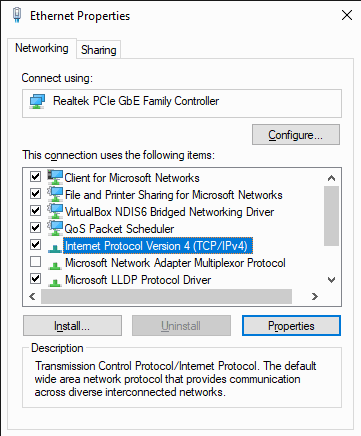Uncheck Client for Microsoft Networks checkbox
361x436 pixels.
click(x=35, y=176)
